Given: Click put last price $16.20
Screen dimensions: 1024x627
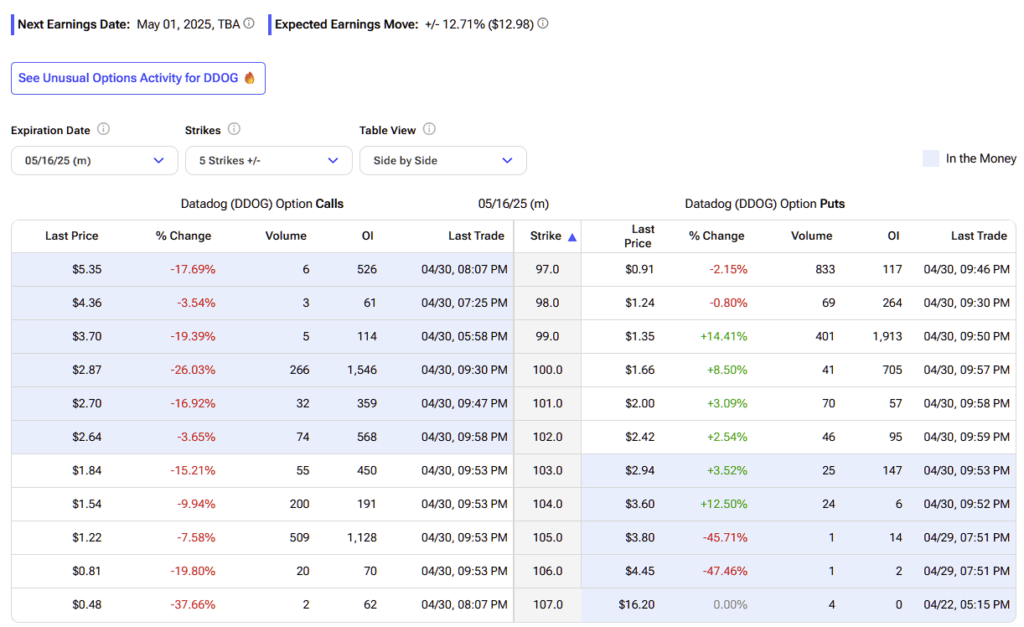Looking at the screenshot, I should point(637,605).
